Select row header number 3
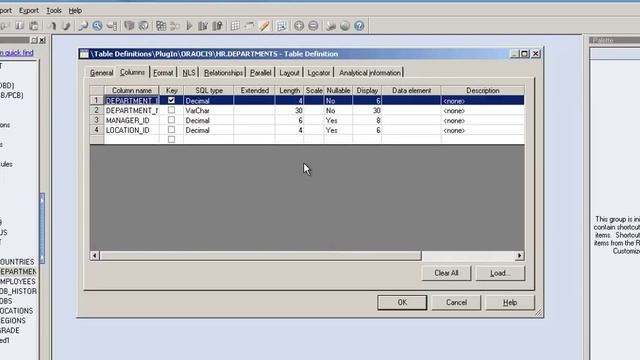This screenshot has height=360, width=640. point(97,120)
